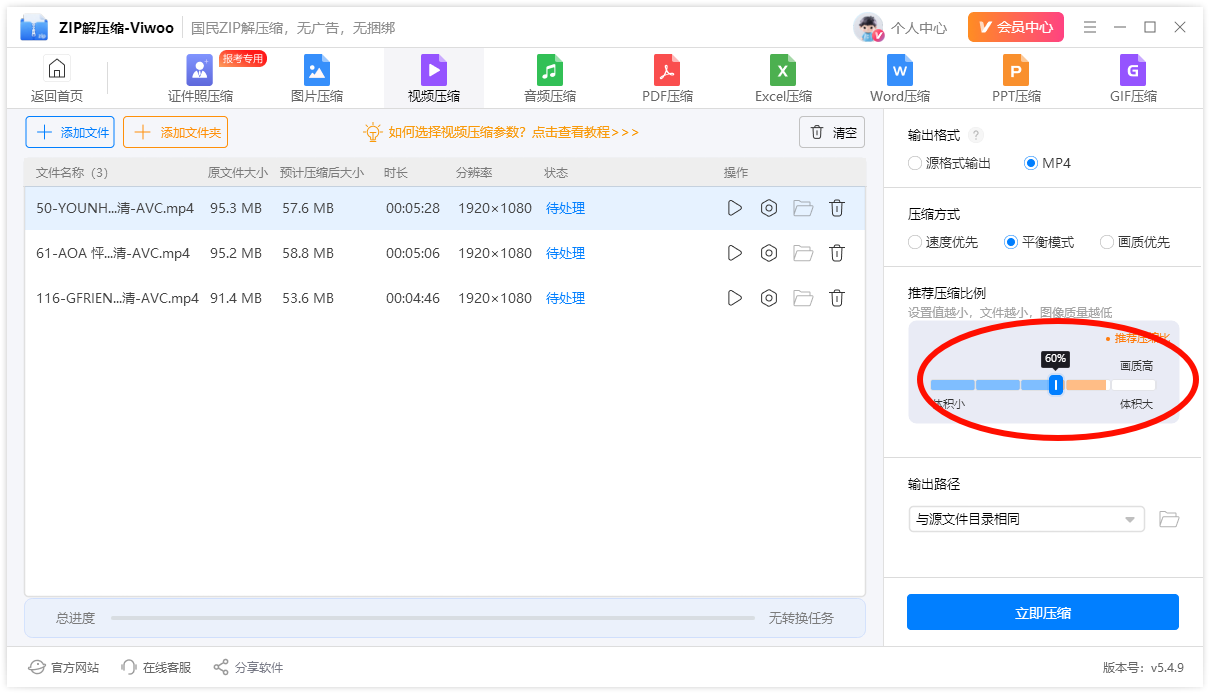Image resolution: width=1210 pixels, height=694 pixels.
Task: Open settings for 50-YOUNH file
Action: pyautogui.click(x=769, y=208)
